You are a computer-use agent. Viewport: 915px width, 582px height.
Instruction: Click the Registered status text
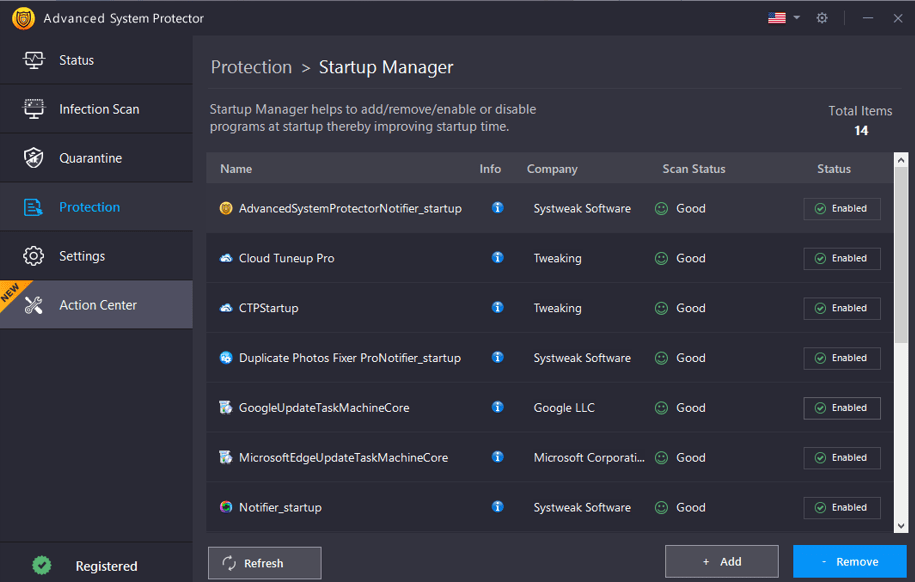(x=106, y=566)
